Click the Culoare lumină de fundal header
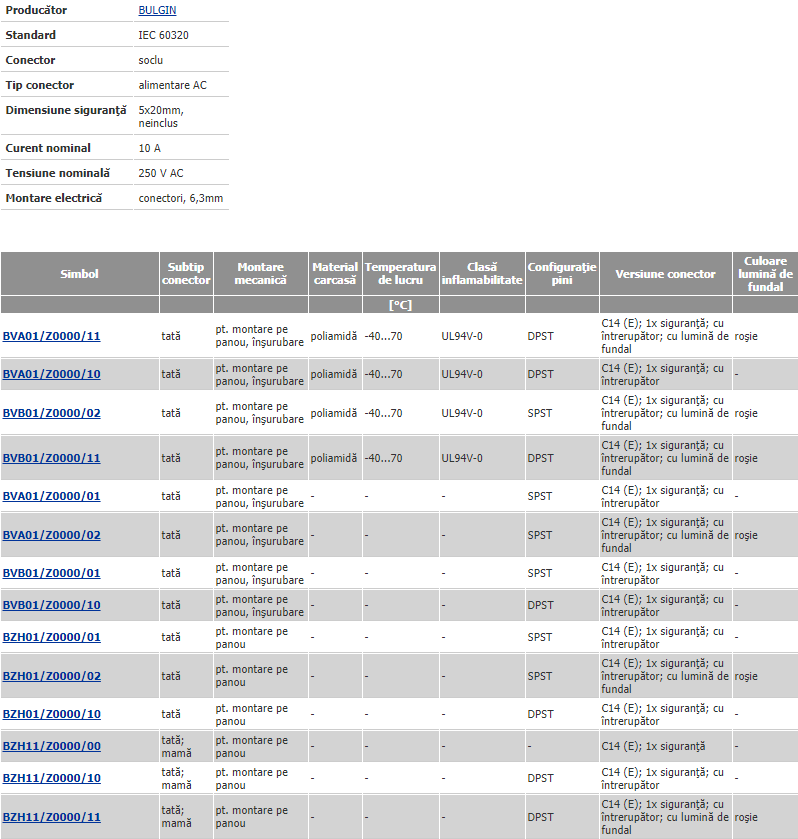 pos(765,274)
